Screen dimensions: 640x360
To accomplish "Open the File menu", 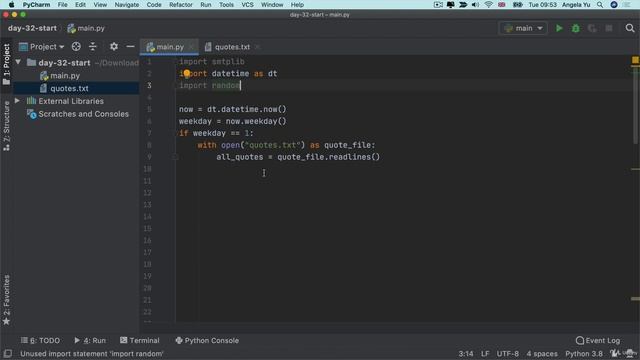I will tap(62, 4).
